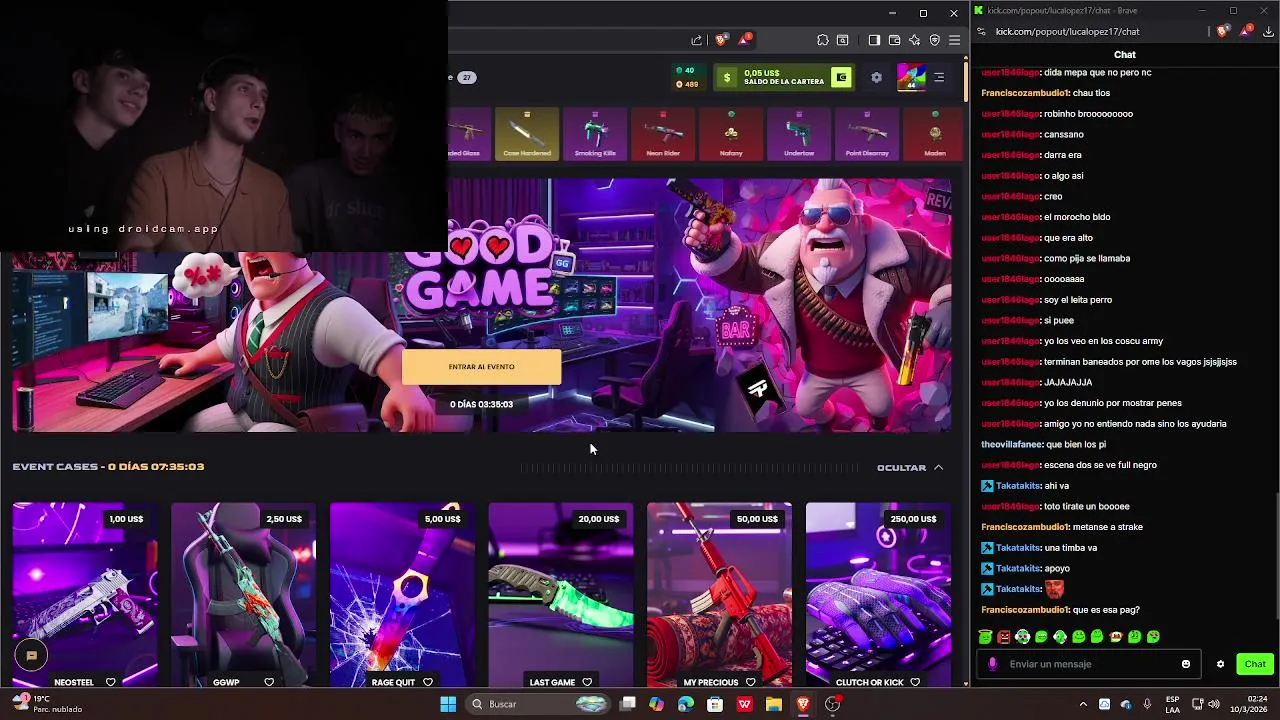Open the weather widget showing 19°C
Image resolution: width=1280 pixels, height=720 pixels.
[48, 704]
